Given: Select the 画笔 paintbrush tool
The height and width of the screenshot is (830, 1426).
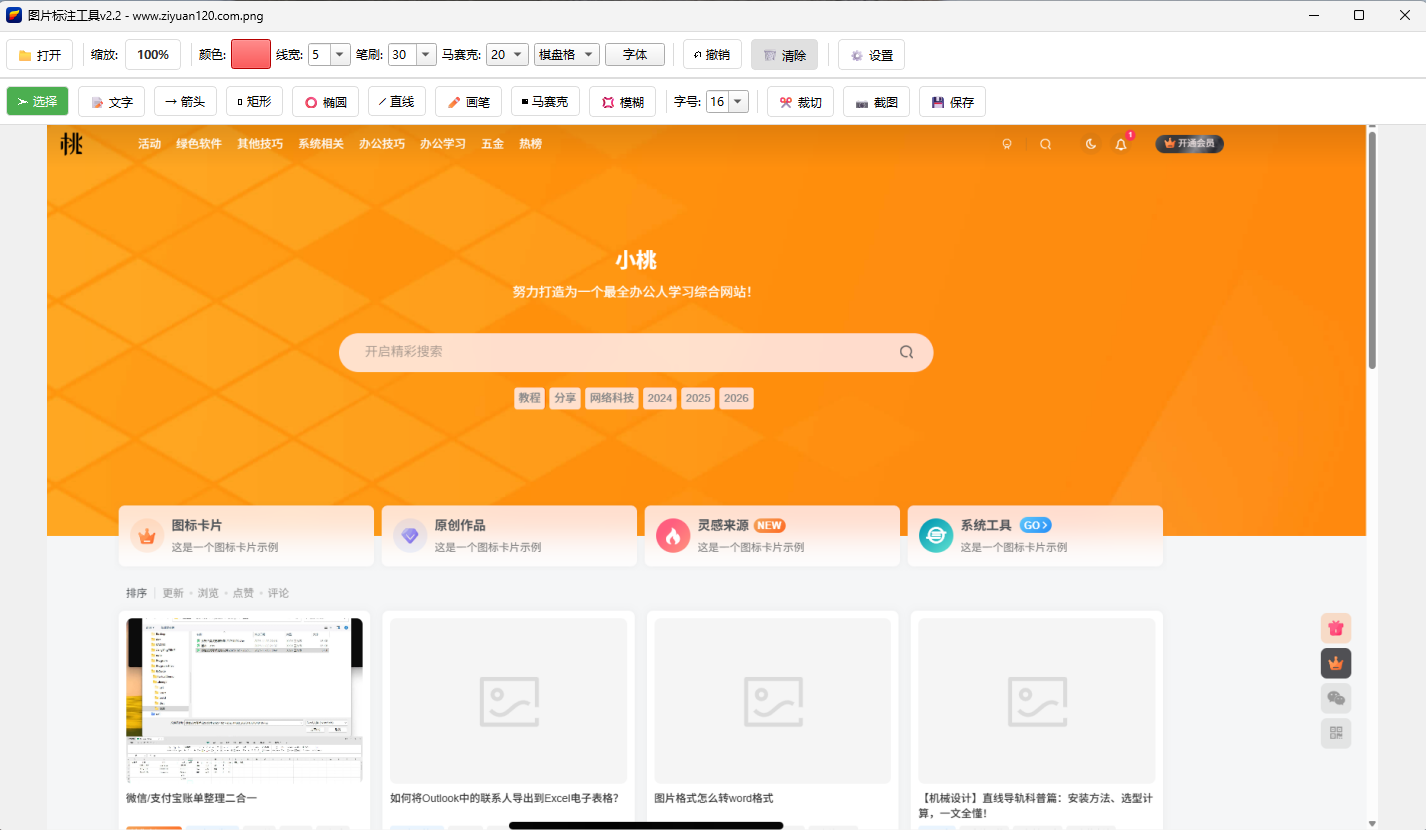Looking at the screenshot, I should (x=467, y=101).
